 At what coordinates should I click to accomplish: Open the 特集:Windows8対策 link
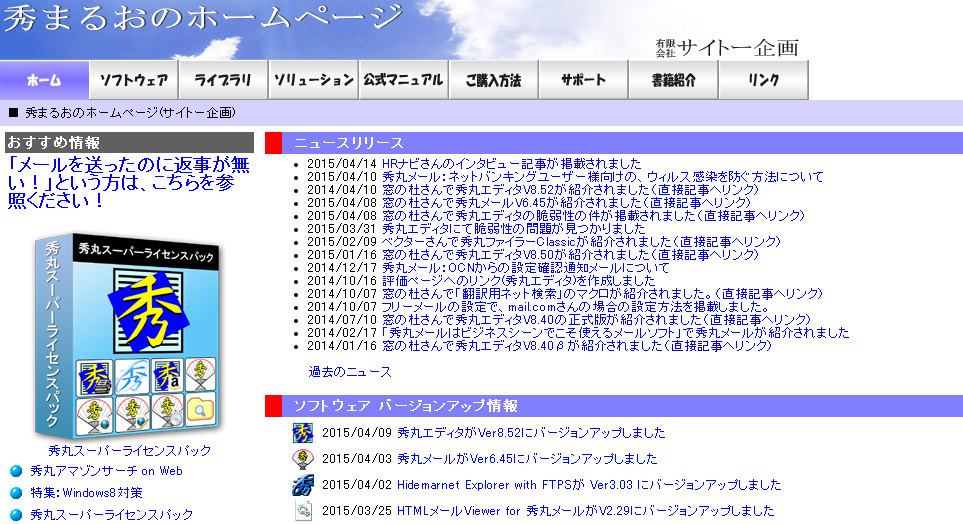click(87, 493)
